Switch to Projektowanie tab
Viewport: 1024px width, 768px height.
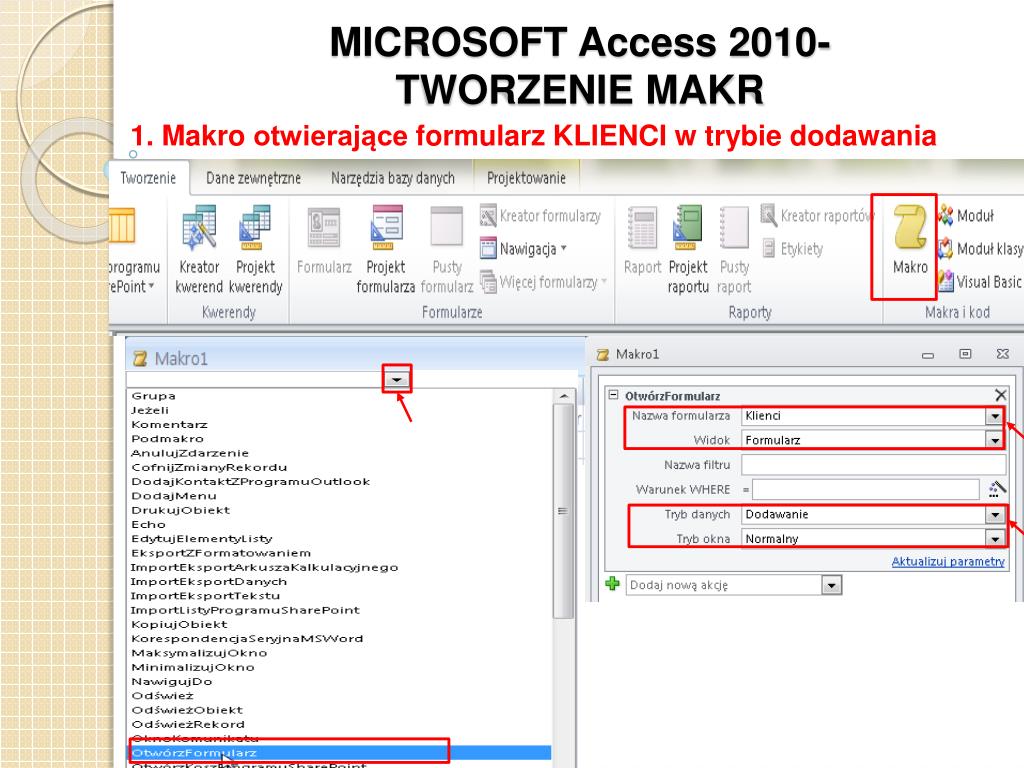526,178
